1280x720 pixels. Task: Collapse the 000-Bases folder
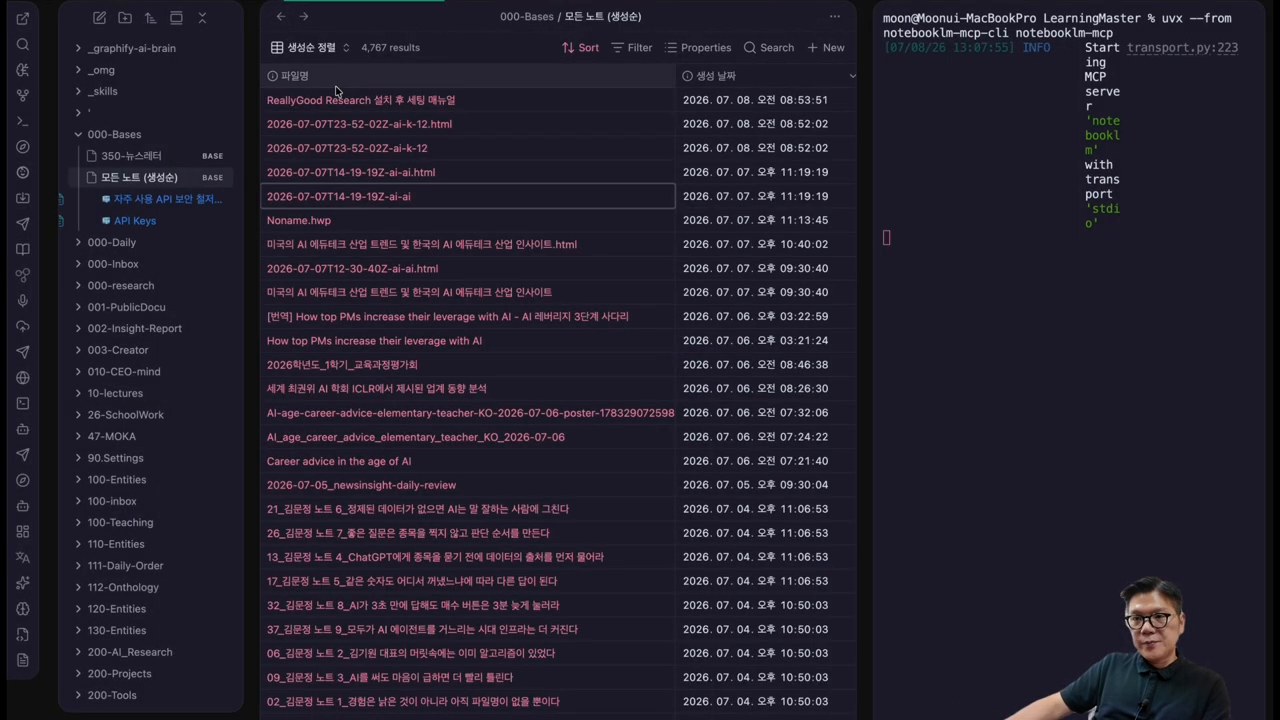coord(78,134)
